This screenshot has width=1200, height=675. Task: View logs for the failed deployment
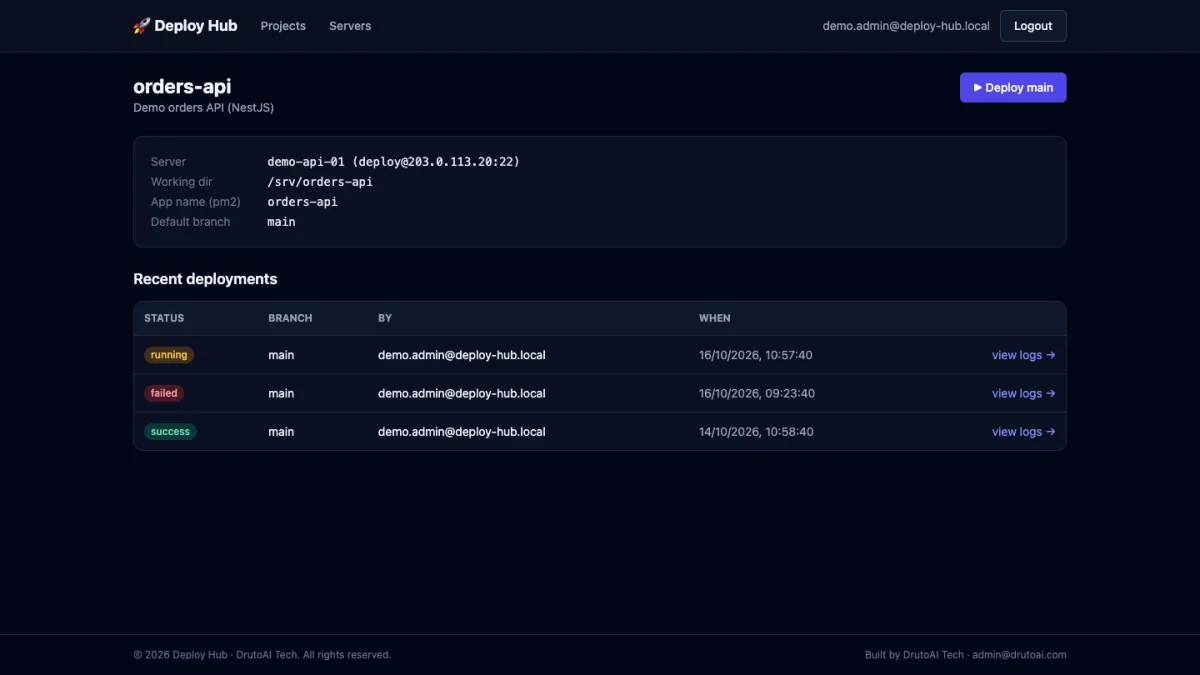pyautogui.click(x=1023, y=393)
